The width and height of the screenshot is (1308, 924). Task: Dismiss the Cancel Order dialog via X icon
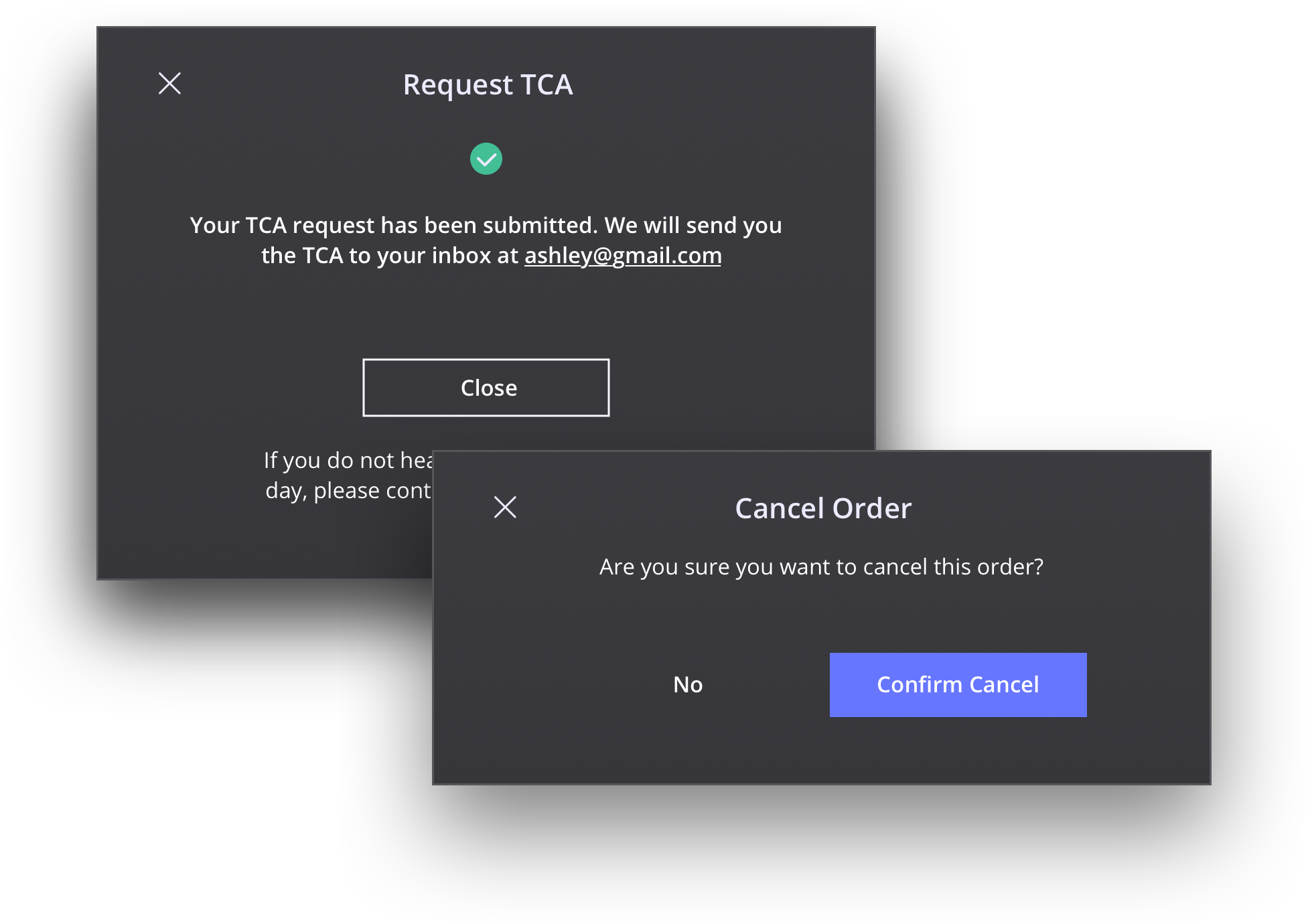tap(505, 508)
